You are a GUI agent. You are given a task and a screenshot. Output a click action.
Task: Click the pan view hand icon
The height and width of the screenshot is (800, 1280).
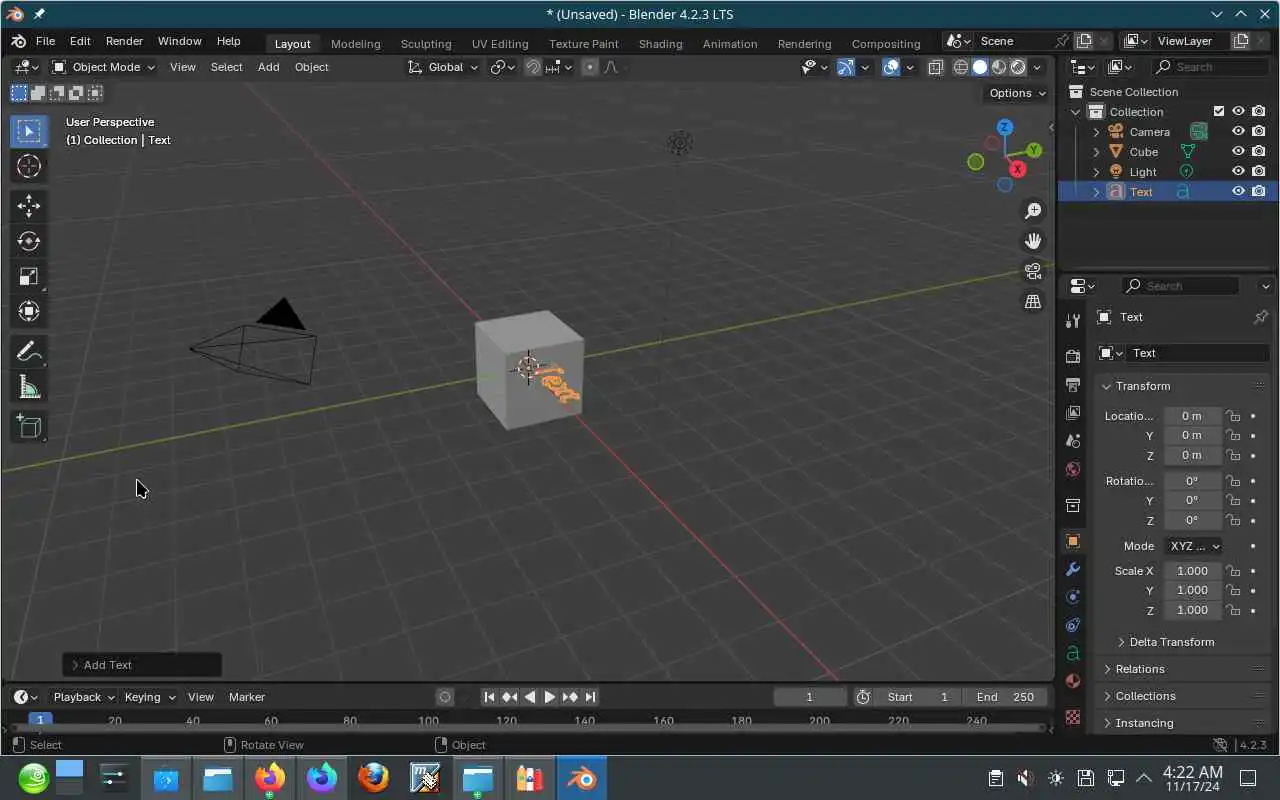pos(1033,241)
